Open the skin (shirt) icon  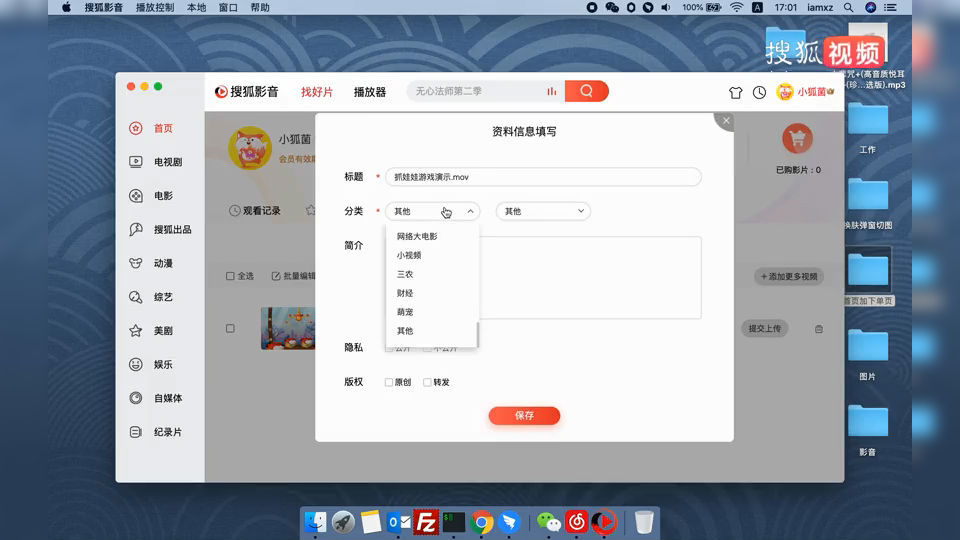(x=736, y=92)
